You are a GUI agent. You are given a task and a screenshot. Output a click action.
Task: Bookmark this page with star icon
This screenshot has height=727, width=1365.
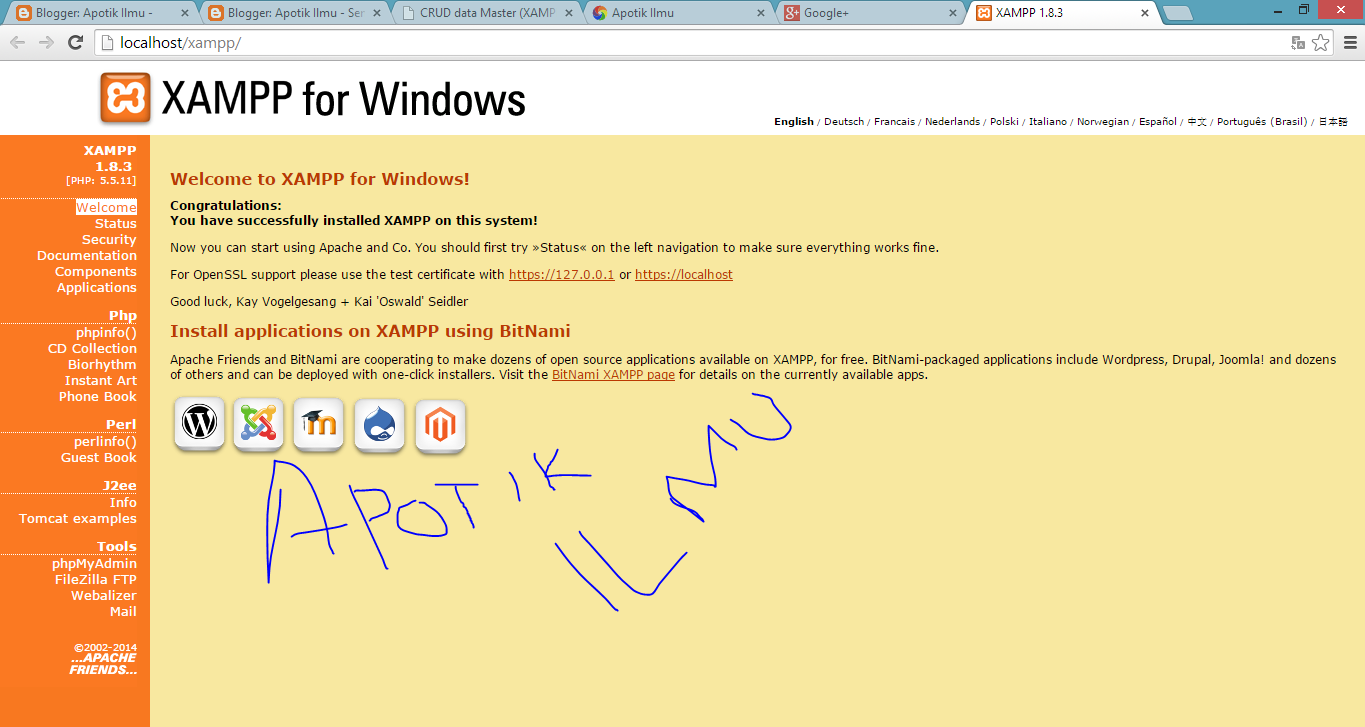pos(1321,43)
